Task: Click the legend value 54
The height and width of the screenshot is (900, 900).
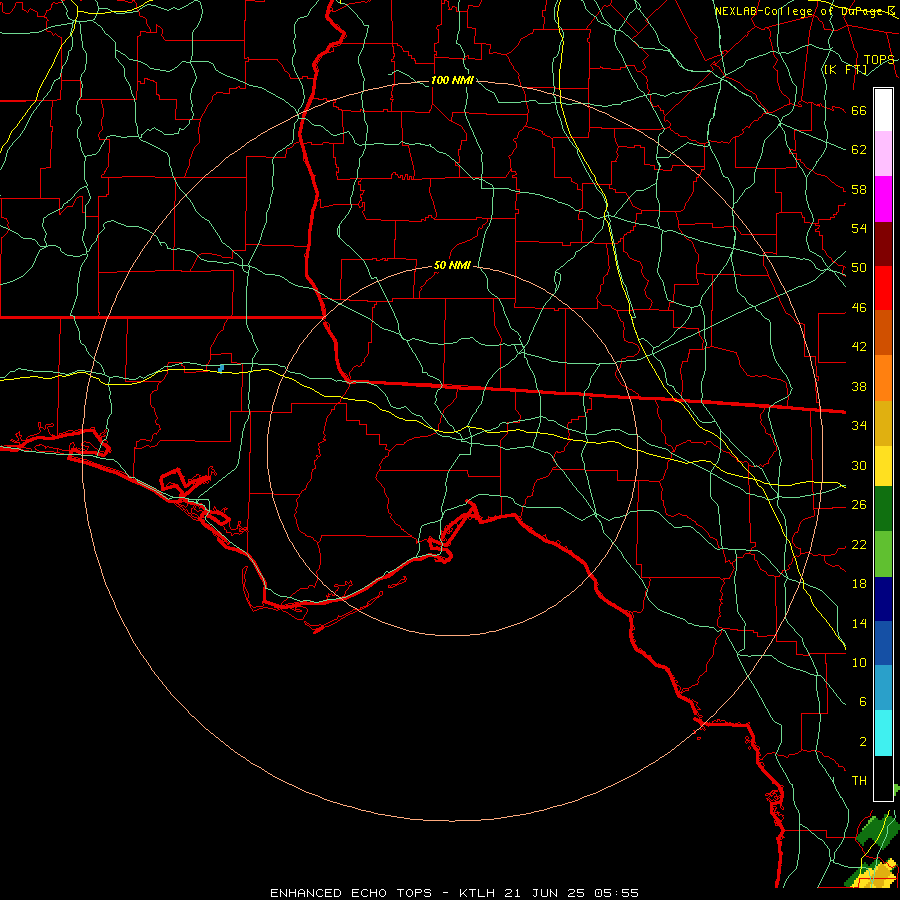Action: tap(859, 228)
